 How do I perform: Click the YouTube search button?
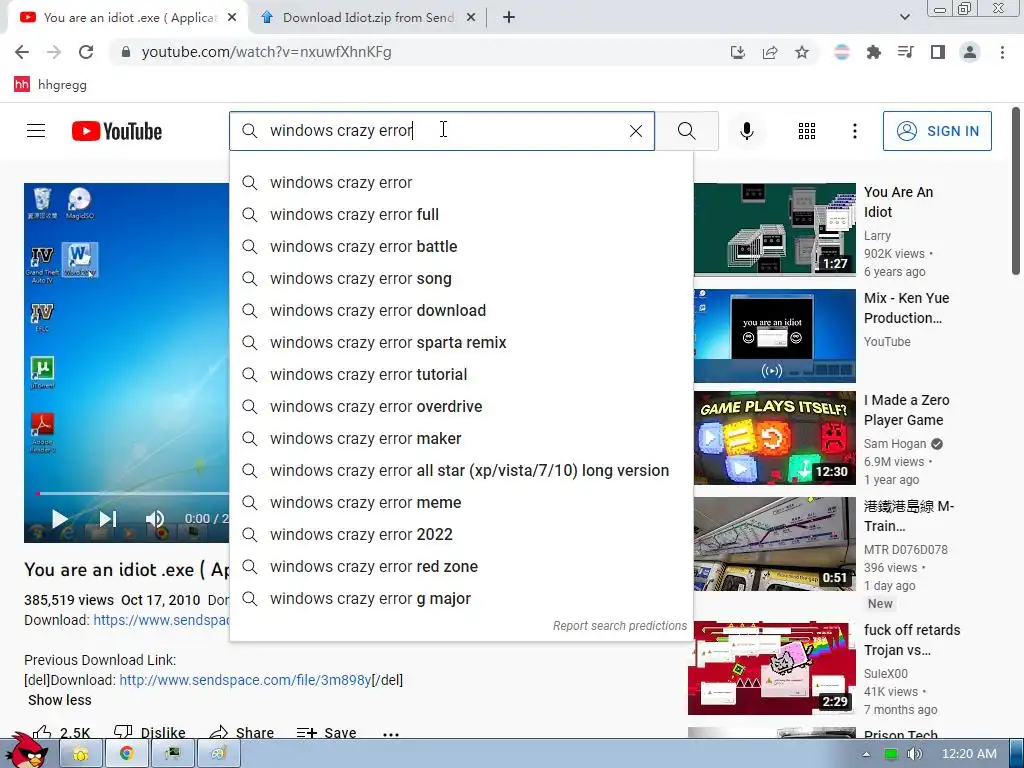(686, 131)
